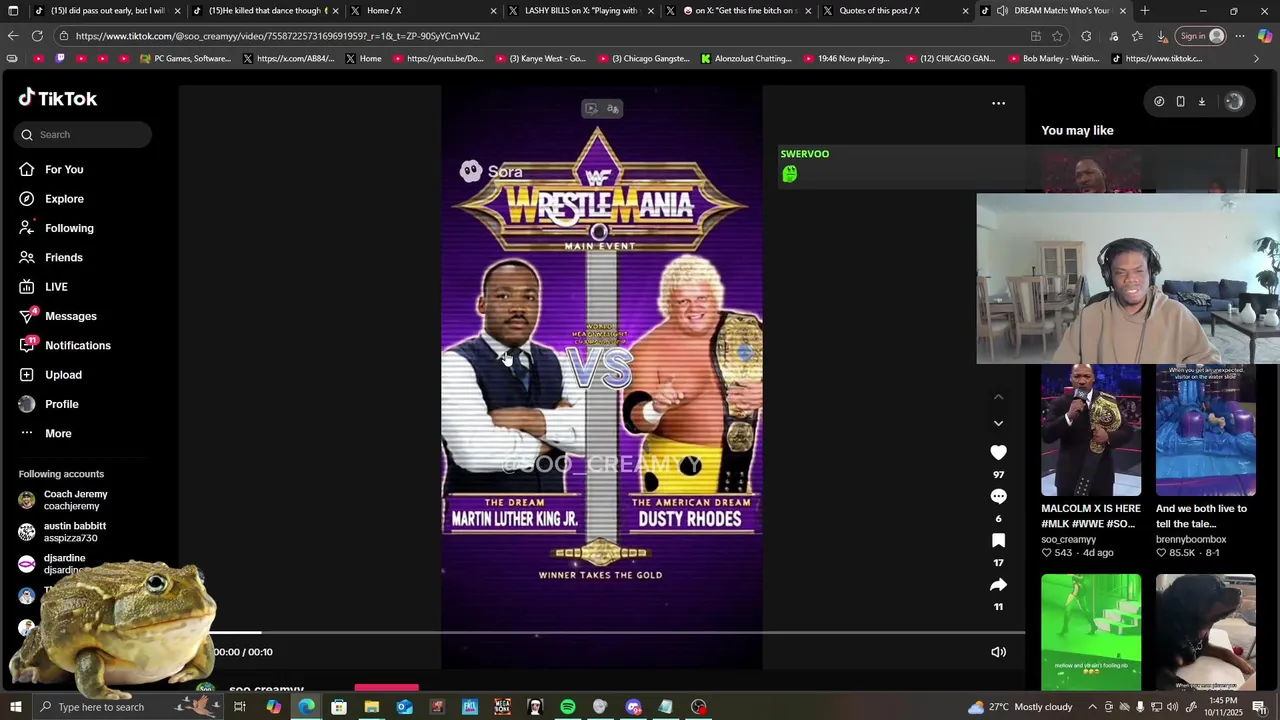Open Messages in the sidebar

pos(70,316)
